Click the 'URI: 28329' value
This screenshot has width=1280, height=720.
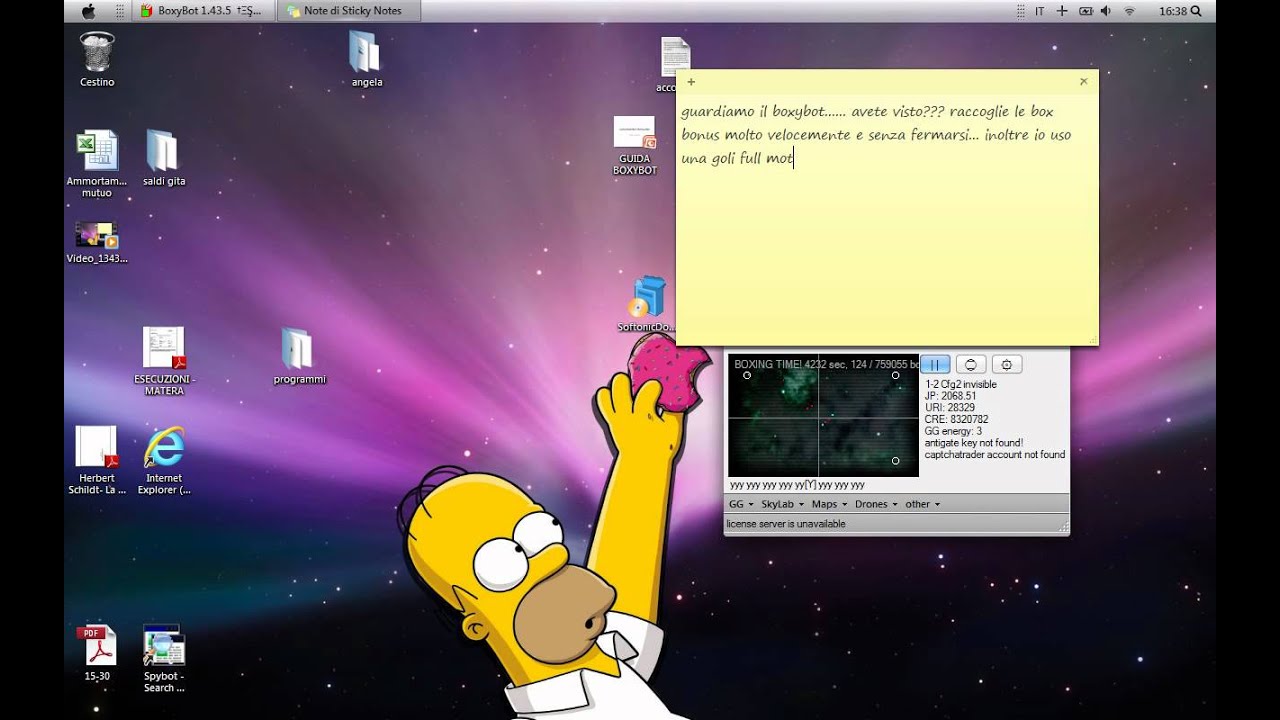pos(950,408)
